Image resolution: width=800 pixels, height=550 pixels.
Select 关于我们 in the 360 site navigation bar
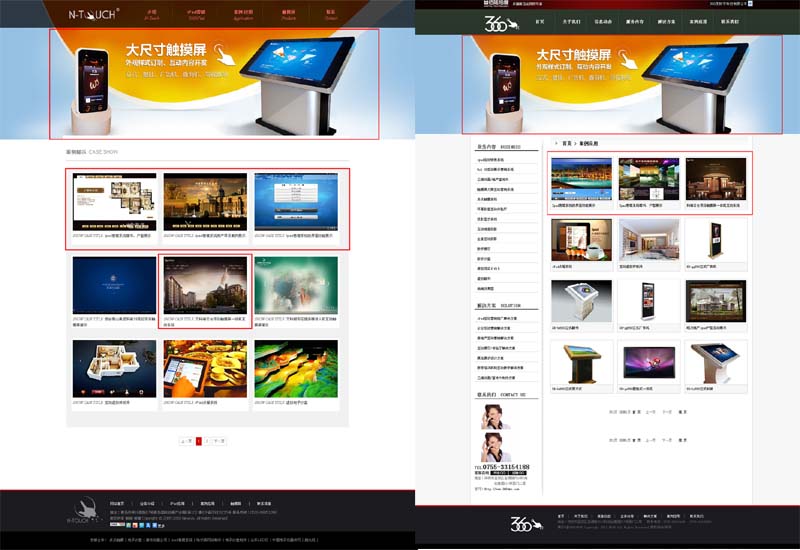(571, 20)
